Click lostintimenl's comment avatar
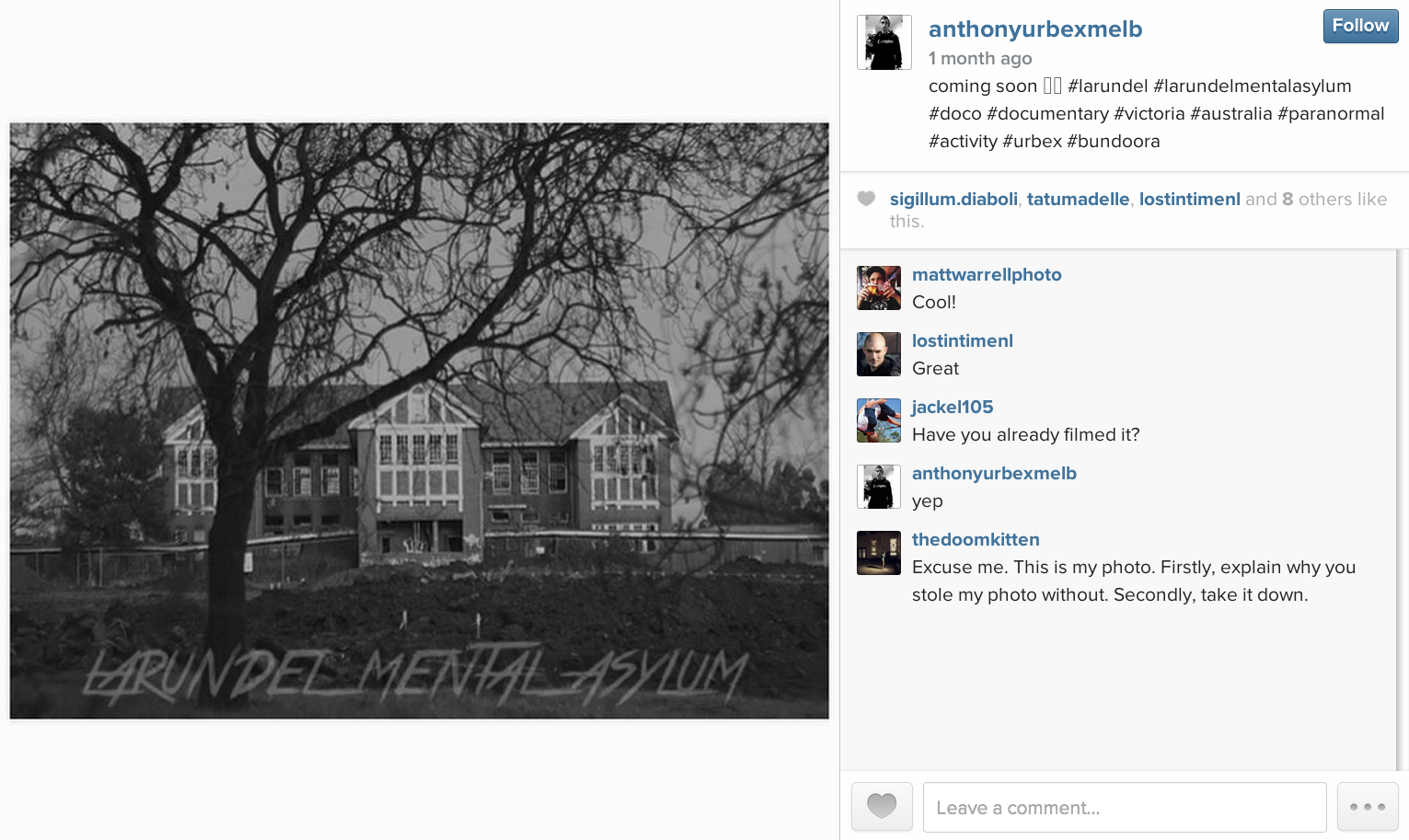1409x840 pixels. coord(879,354)
